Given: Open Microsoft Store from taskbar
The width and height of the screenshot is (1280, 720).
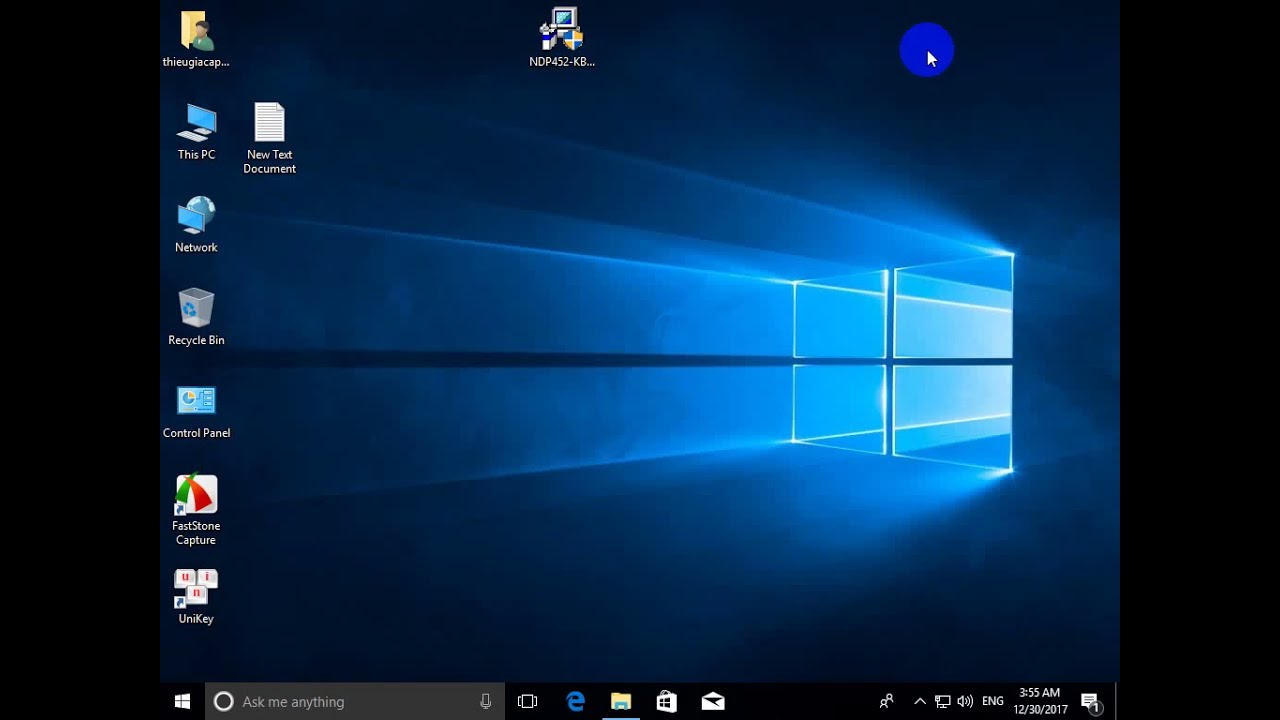Looking at the screenshot, I should tap(667, 702).
